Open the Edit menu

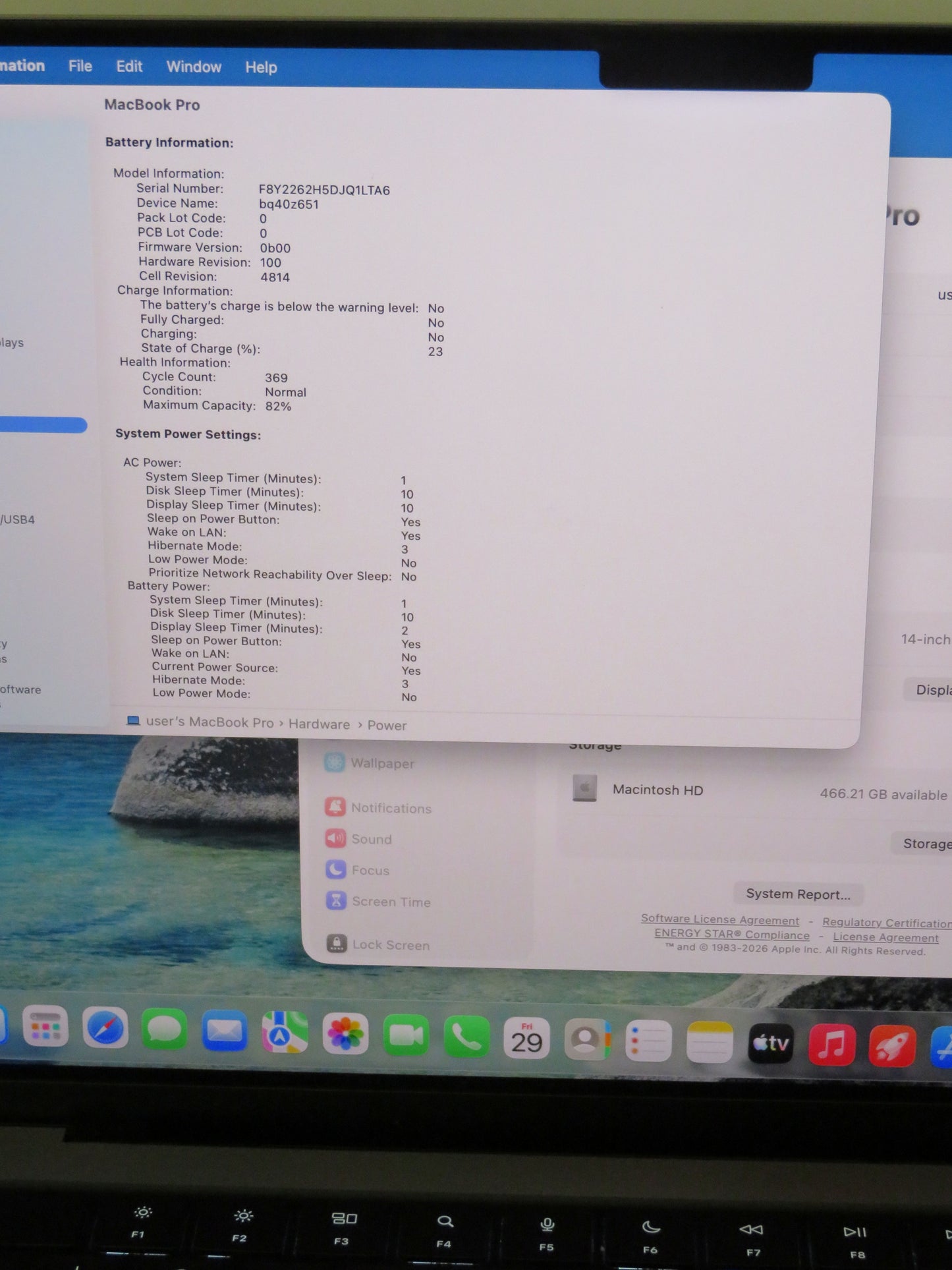tap(129, 67)
